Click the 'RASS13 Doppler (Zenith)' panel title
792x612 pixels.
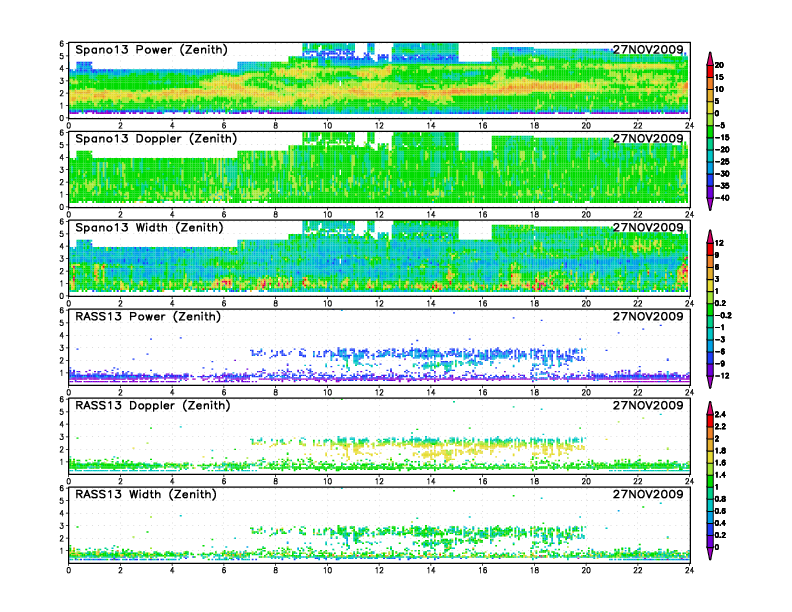(153, 405)
